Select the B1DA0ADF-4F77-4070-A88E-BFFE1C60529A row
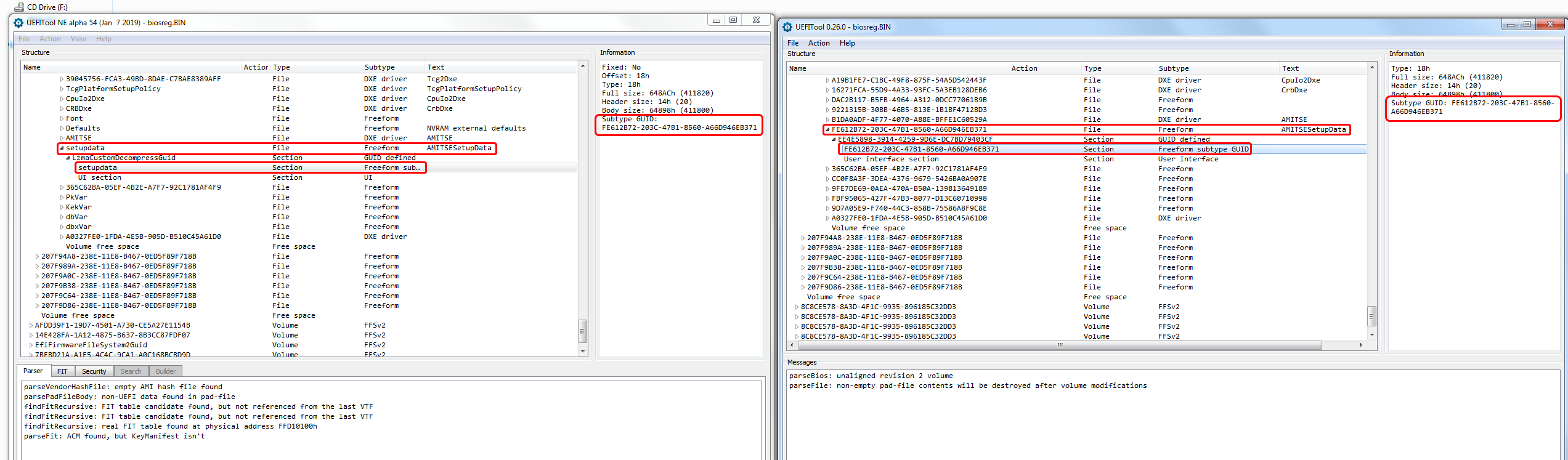 coord(1077,119)
